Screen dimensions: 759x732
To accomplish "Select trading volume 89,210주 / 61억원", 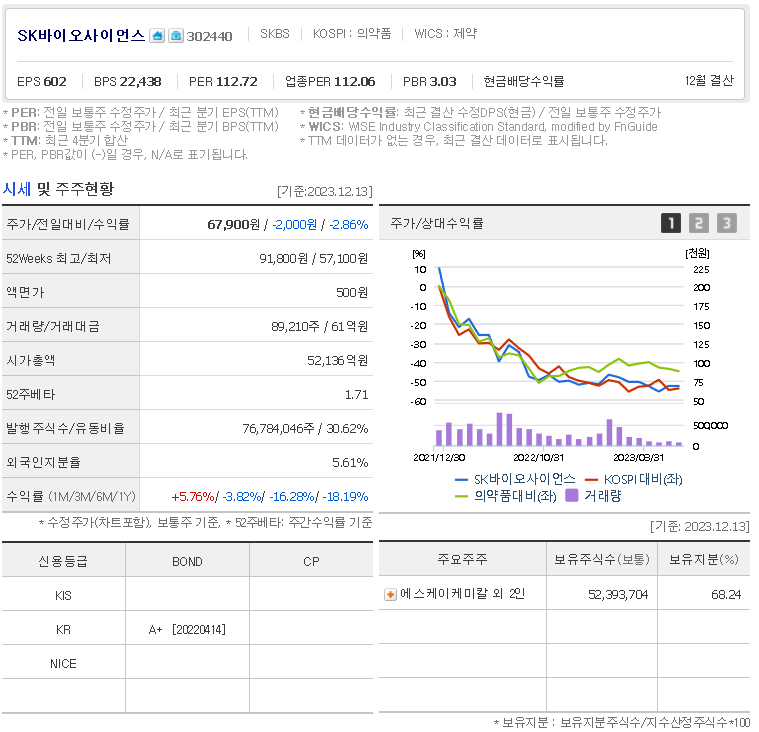I will (x=319, y=326).
